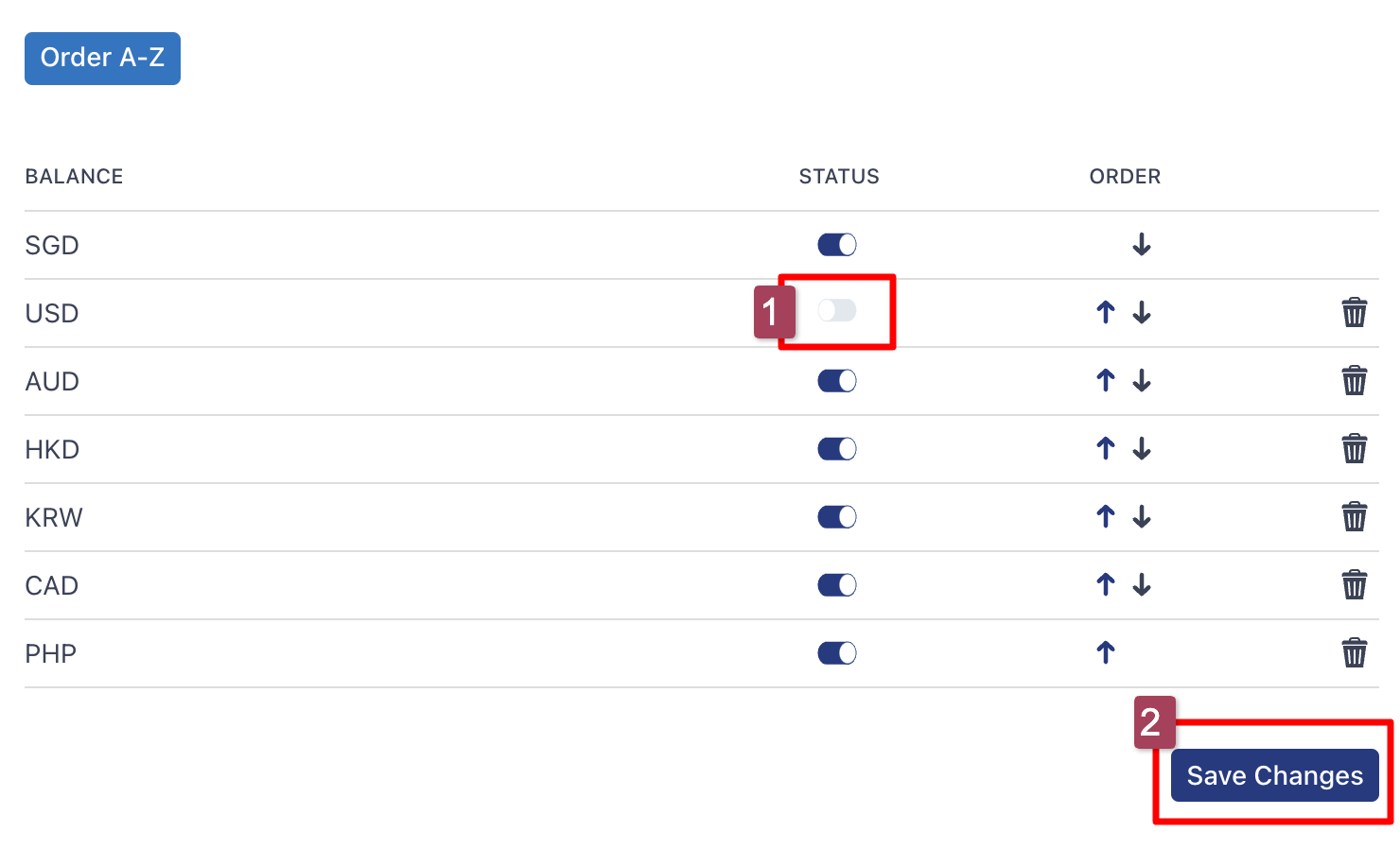Viewport: 1400px width, 849px height.
Task: Delete the AUD balance row
Action: tap(1354, 381)
